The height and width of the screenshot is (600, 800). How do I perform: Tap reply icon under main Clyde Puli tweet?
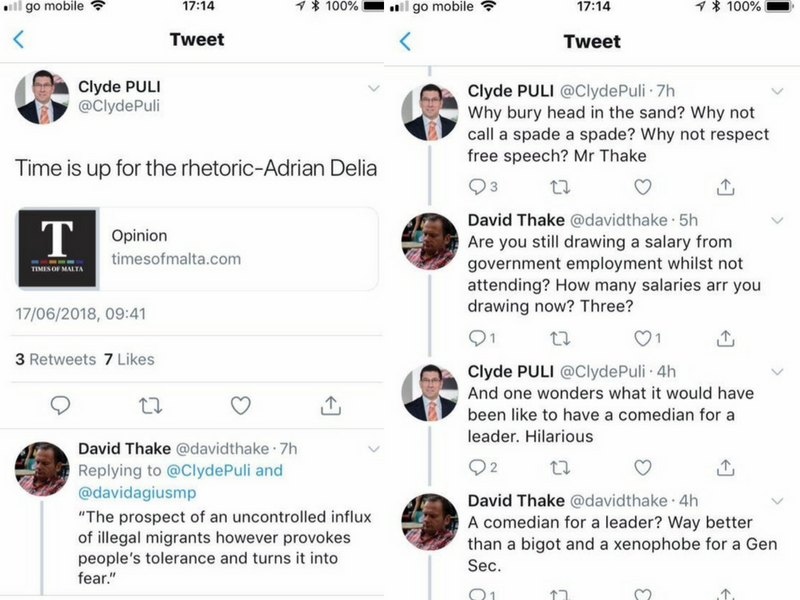[x=60, y=405]
